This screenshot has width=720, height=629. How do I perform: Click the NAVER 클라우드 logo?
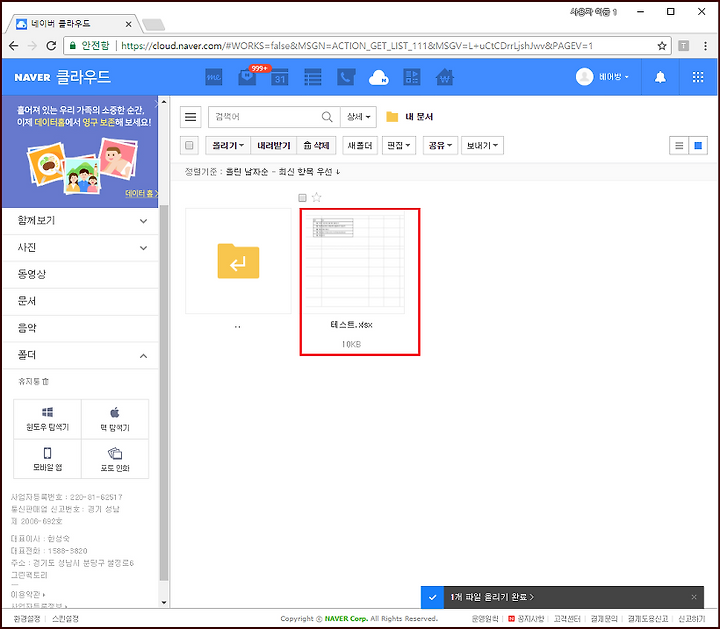62,77
